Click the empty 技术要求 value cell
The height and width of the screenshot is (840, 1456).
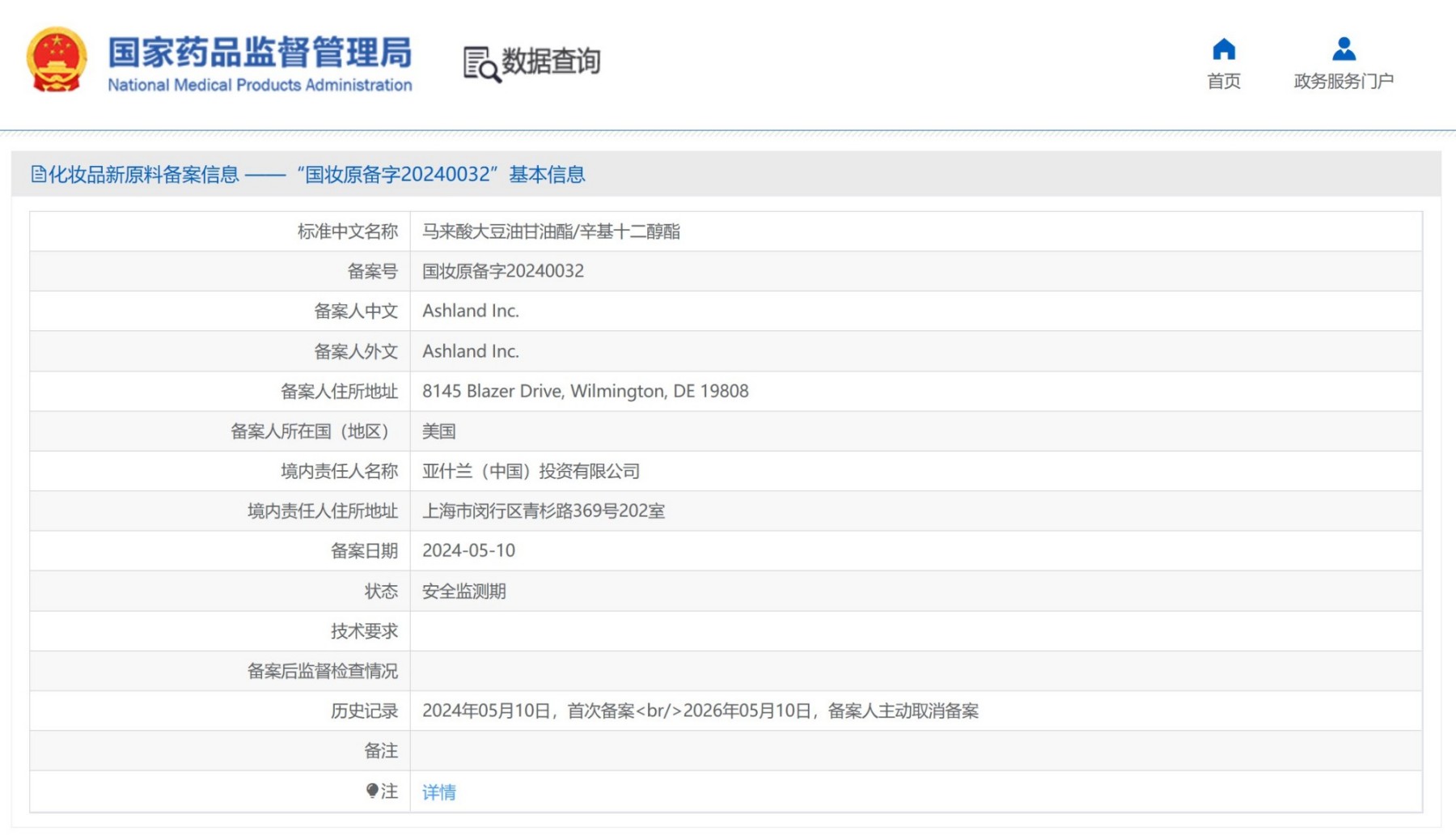[916, 631]
